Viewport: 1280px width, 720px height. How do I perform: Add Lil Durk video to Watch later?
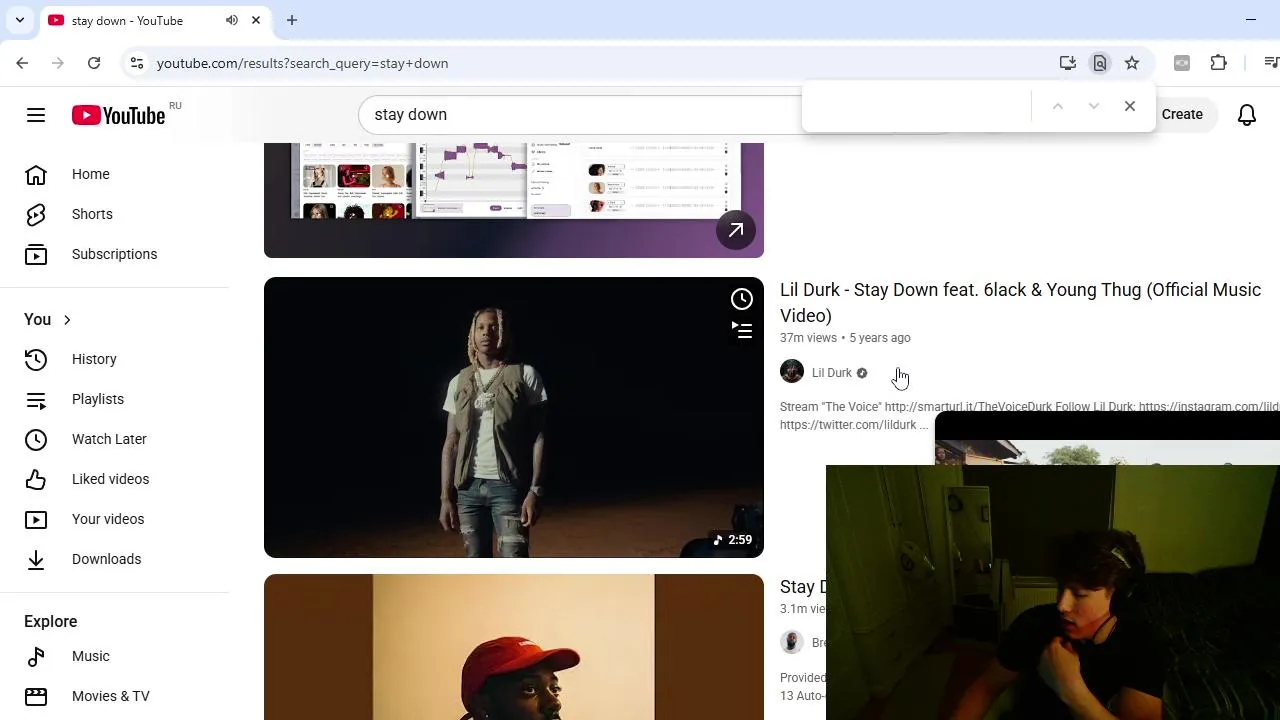(x=741, y=299)
